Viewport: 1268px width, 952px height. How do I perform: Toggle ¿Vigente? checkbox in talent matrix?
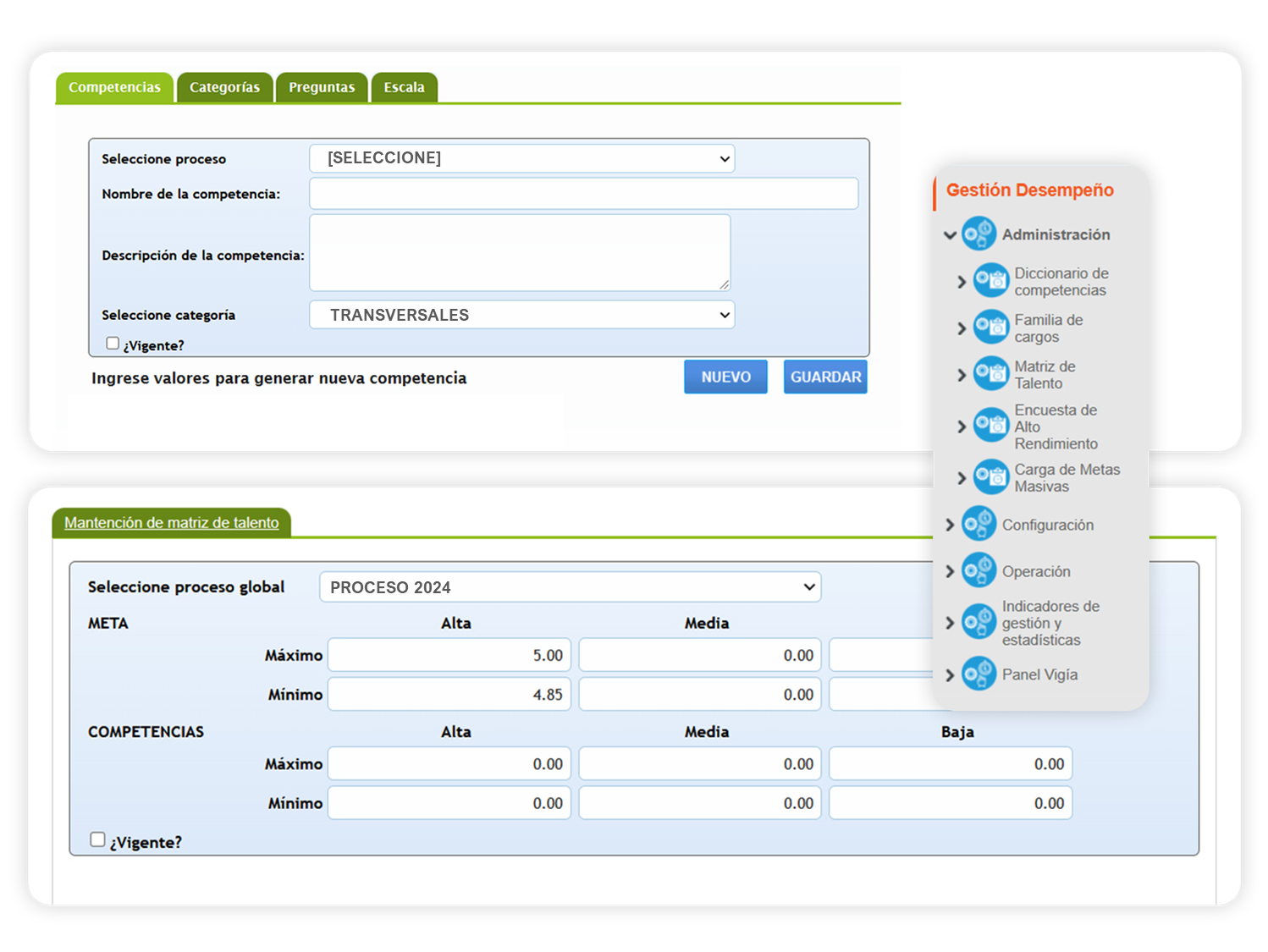[98, 839]
